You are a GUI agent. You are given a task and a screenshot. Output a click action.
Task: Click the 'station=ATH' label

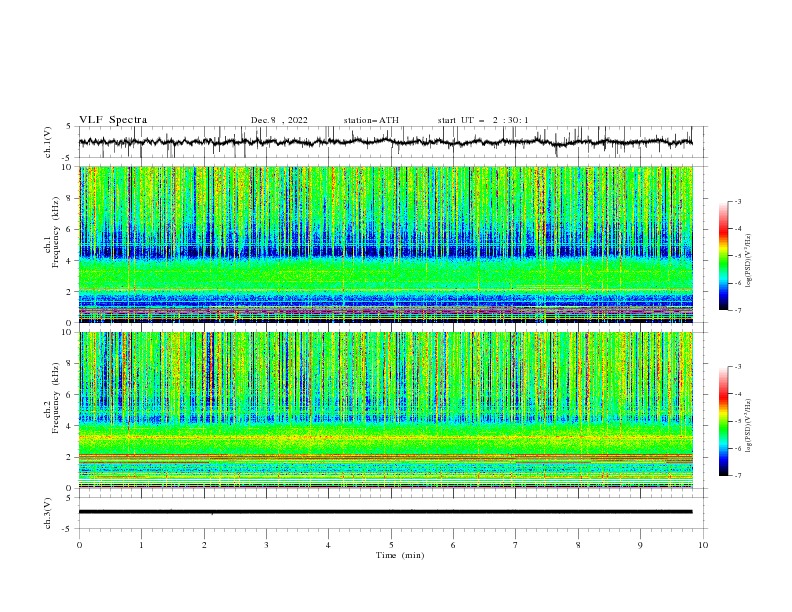[371, 120]
